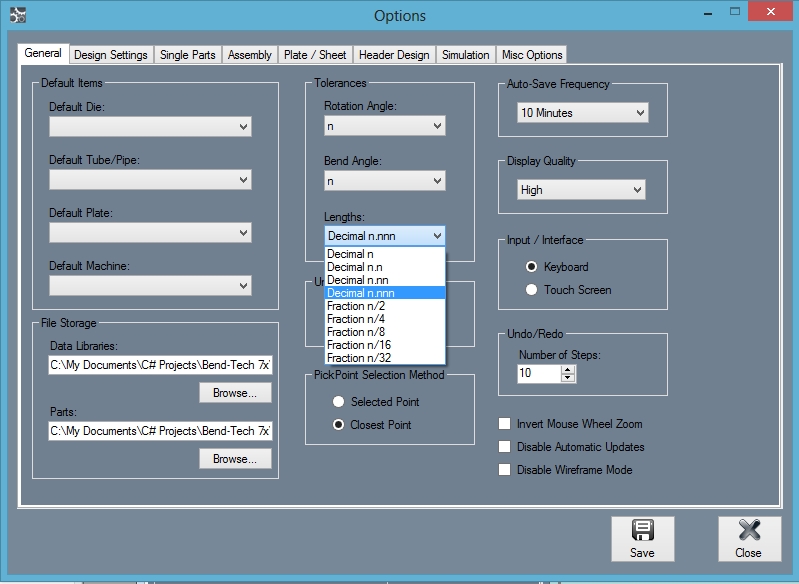
Task: Choose Decimal n.nn length option
Action: click(360, 280)
